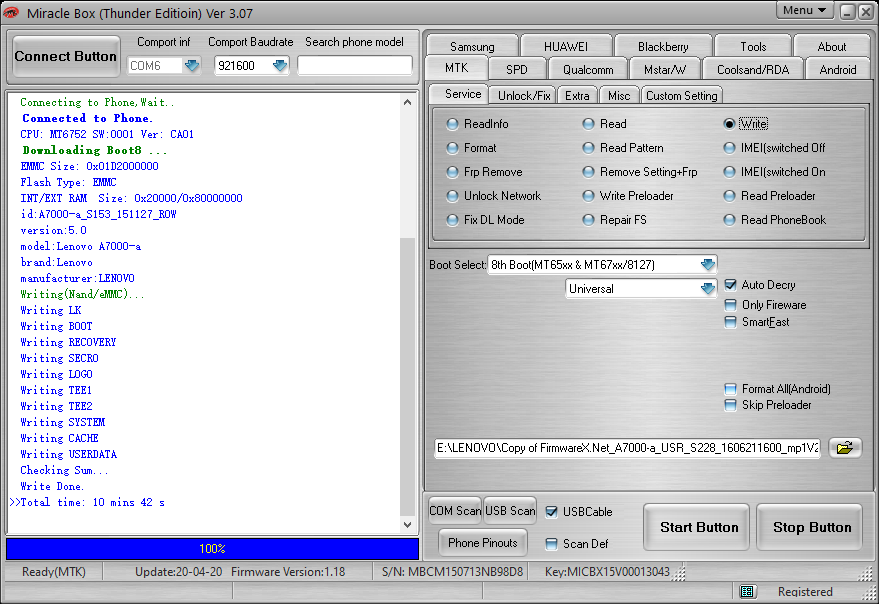
Task: Open the Tools tab
Action: click(753, 46)
